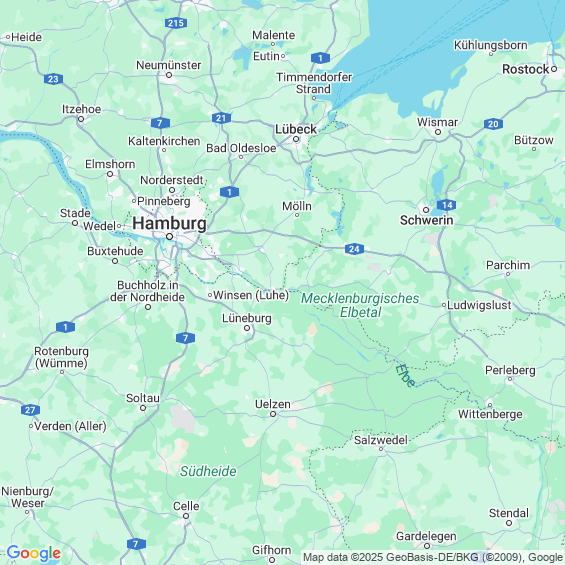Viewport: 565px width, 565px height.
Task: Select the Hamburg city label
Action: pyautogui.click(x=169, y=223)
